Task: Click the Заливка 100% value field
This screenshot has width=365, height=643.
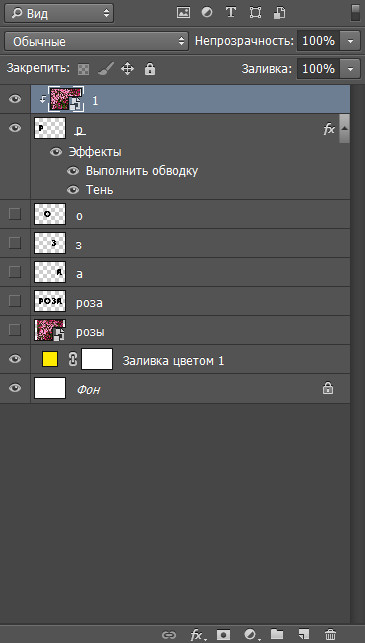Action: point(319,69)
